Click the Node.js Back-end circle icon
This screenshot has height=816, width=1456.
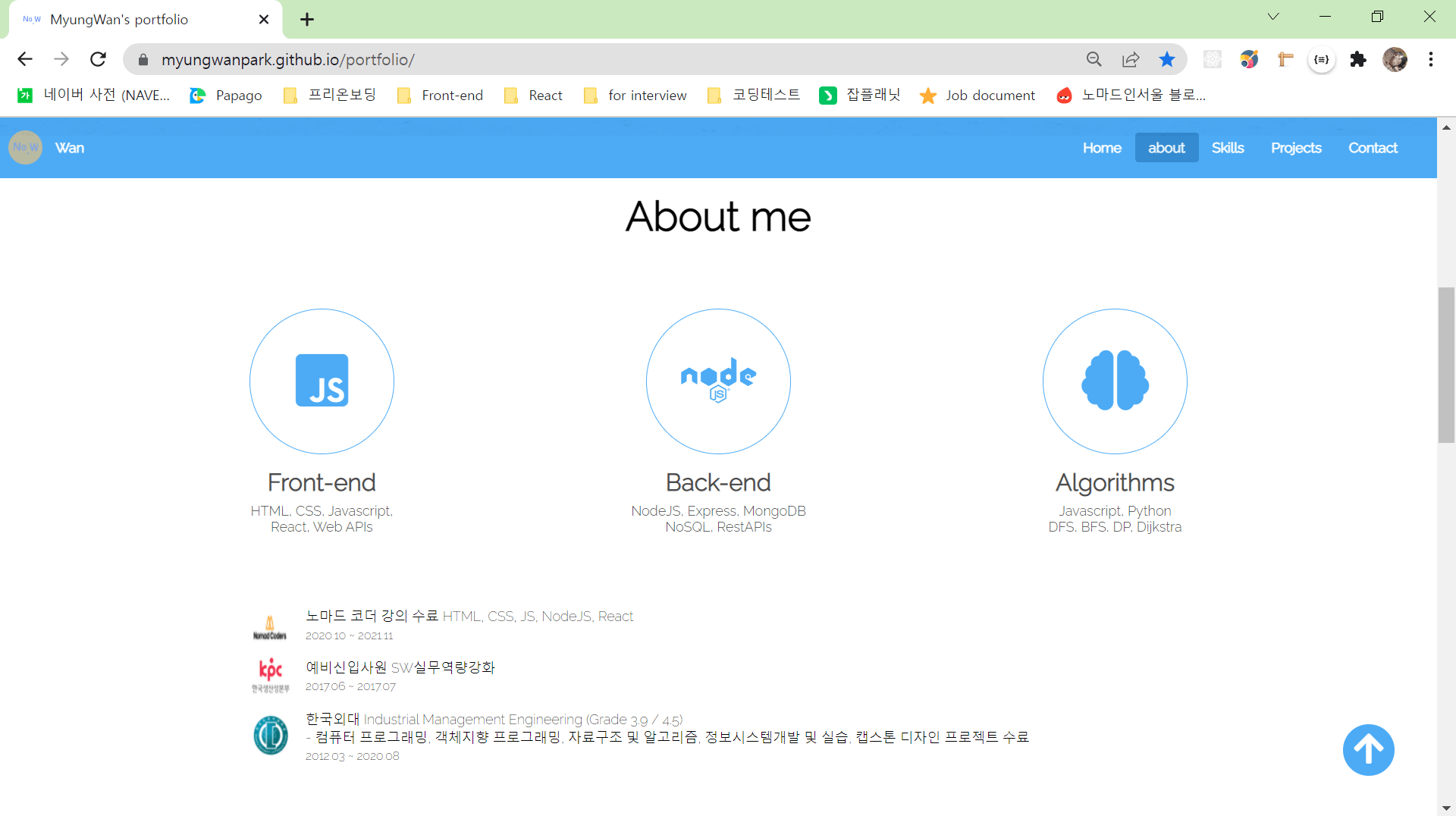(x=718, y=381)
